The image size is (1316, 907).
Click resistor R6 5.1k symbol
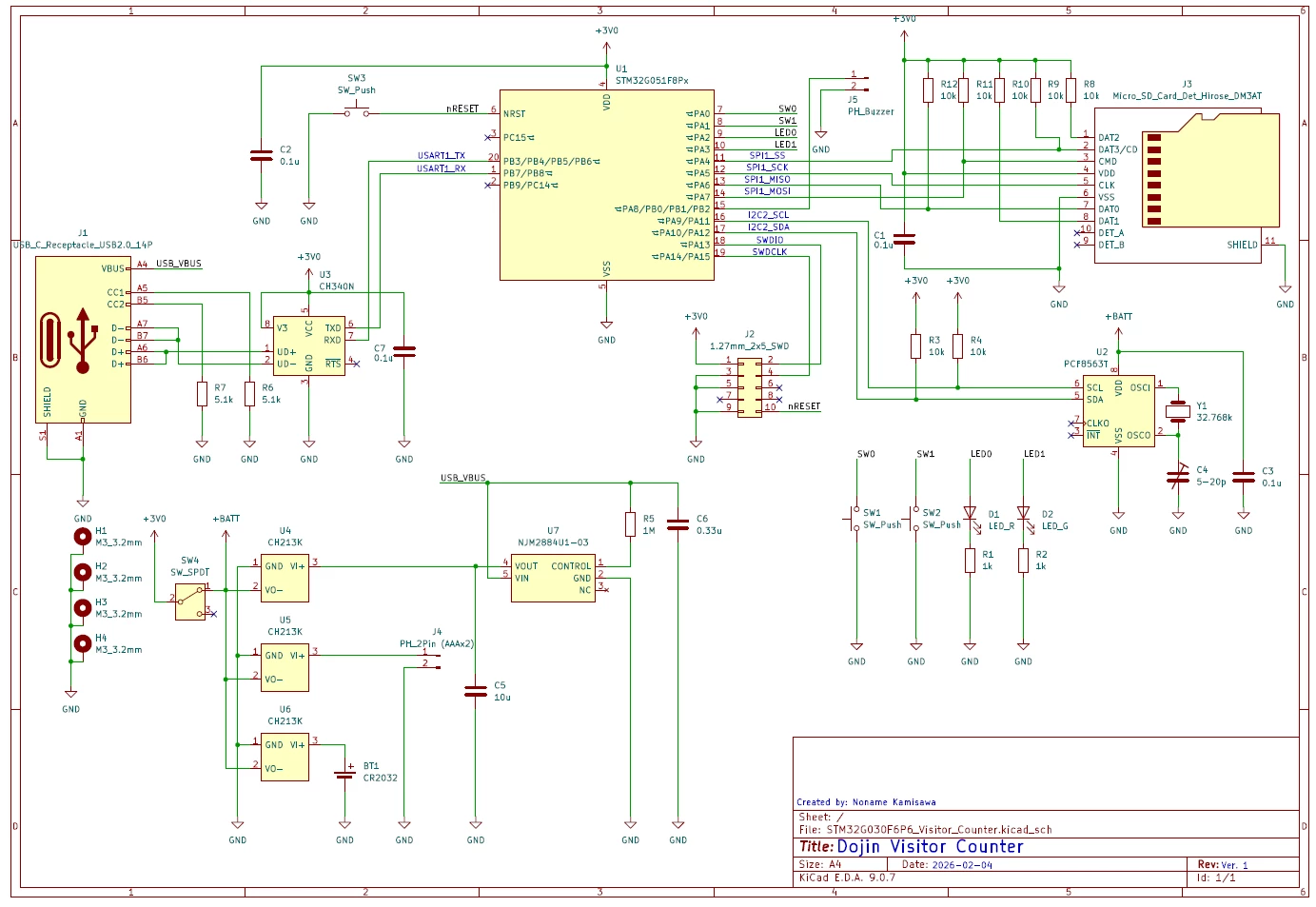click(x=249, y=393)
